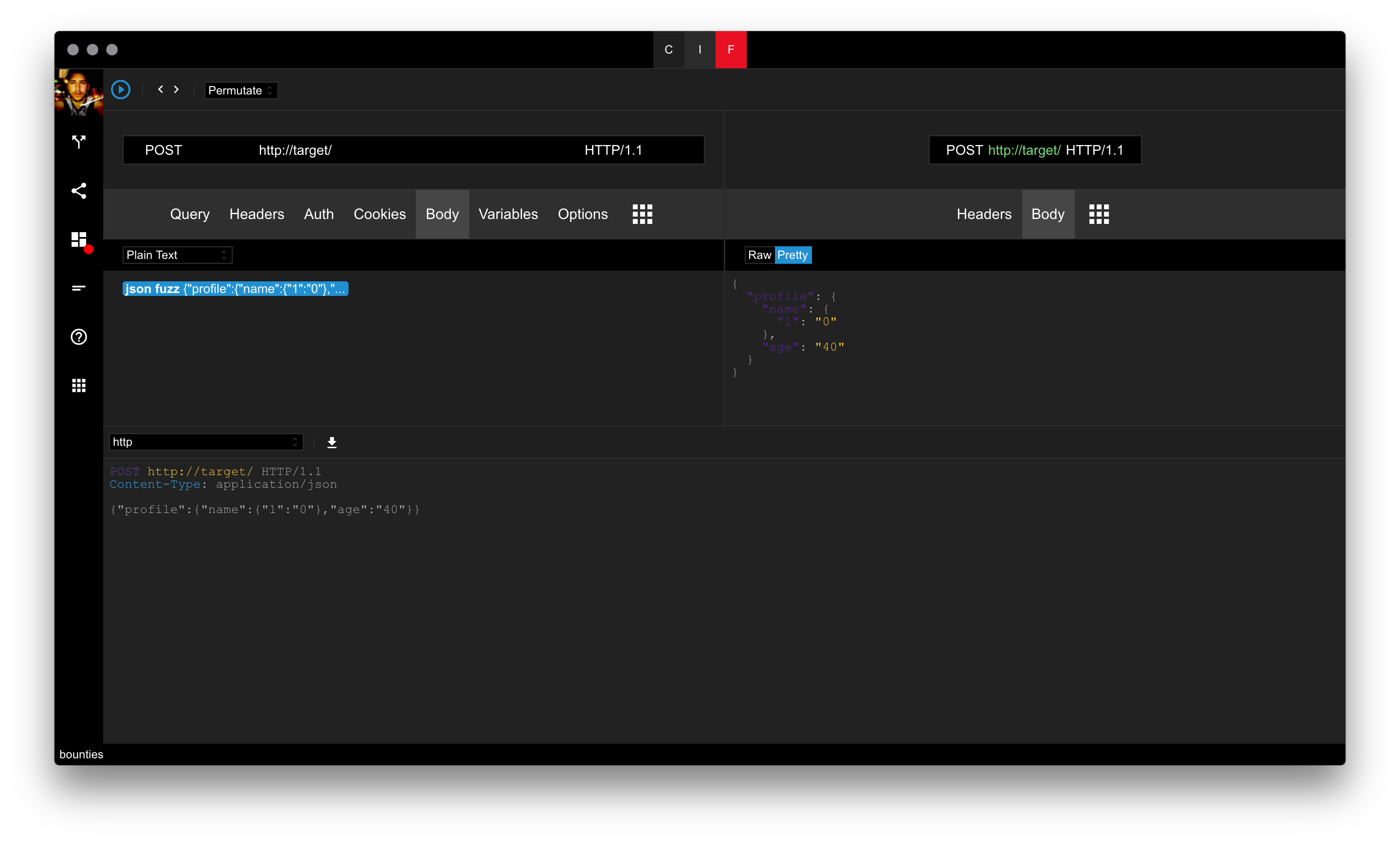The width and height of the screenshot is (1400, 843).
Task: Click the blue play send-request icon
Action: coord(120,90)
